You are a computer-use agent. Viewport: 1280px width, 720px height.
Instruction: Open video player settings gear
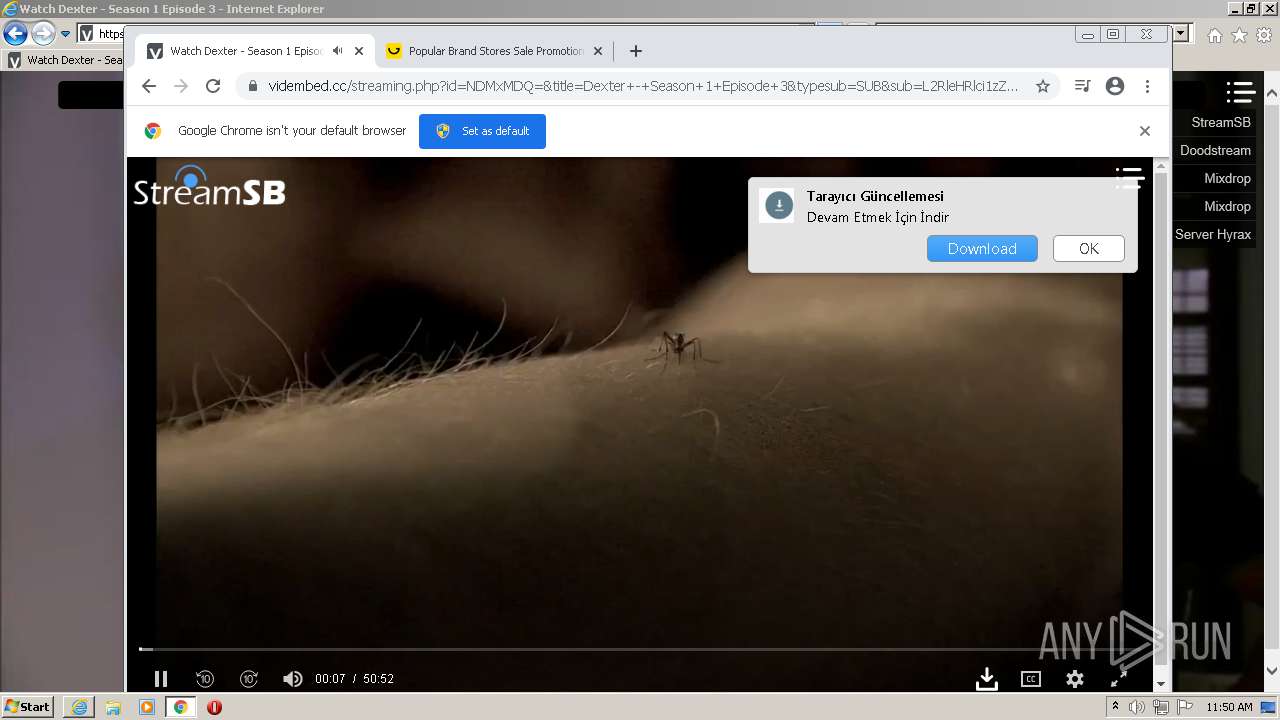[x=1075, y=679]
